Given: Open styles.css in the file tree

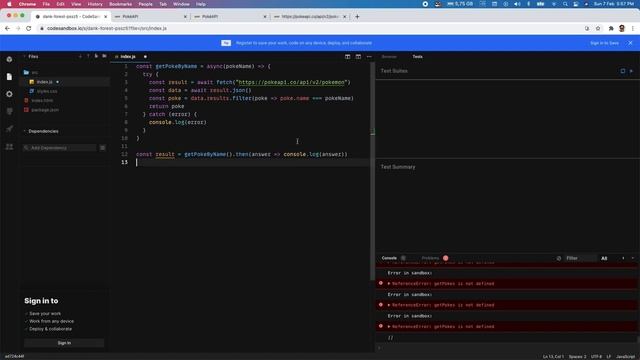Looking at the screenshot, I should pyautogui.click(x=47, y=91).
